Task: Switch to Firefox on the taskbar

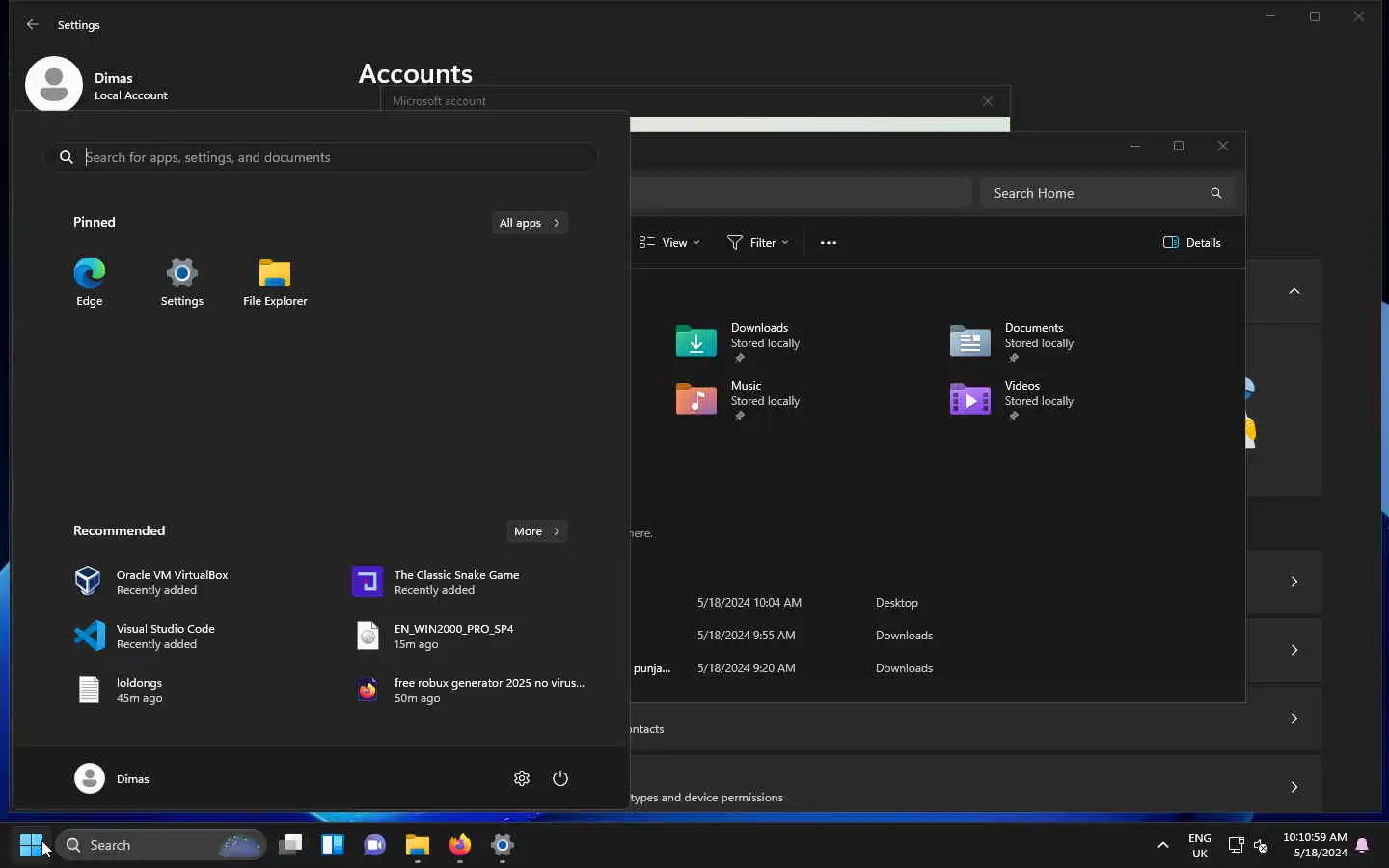Action: pyautogui.click(x=460, y=845)
